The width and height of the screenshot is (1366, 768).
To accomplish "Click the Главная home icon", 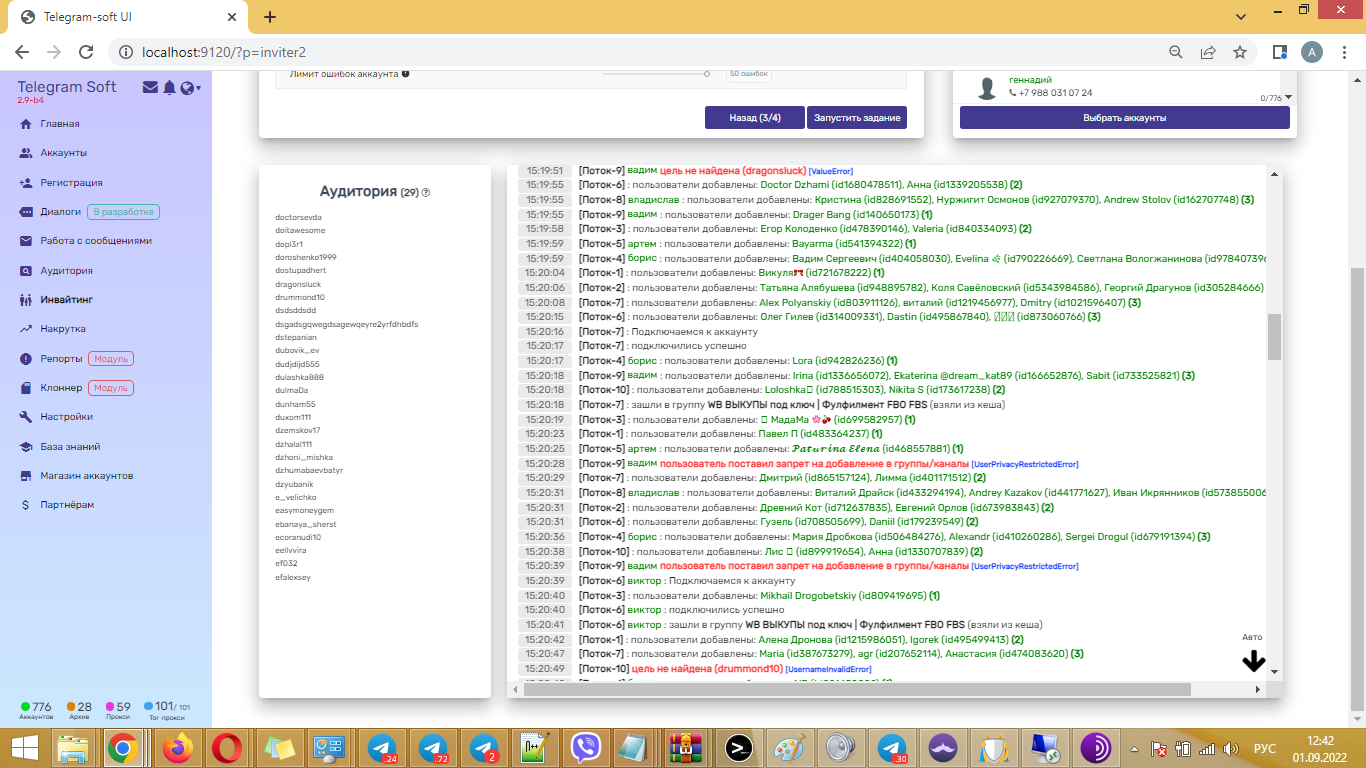I will (x=26, y=124).
